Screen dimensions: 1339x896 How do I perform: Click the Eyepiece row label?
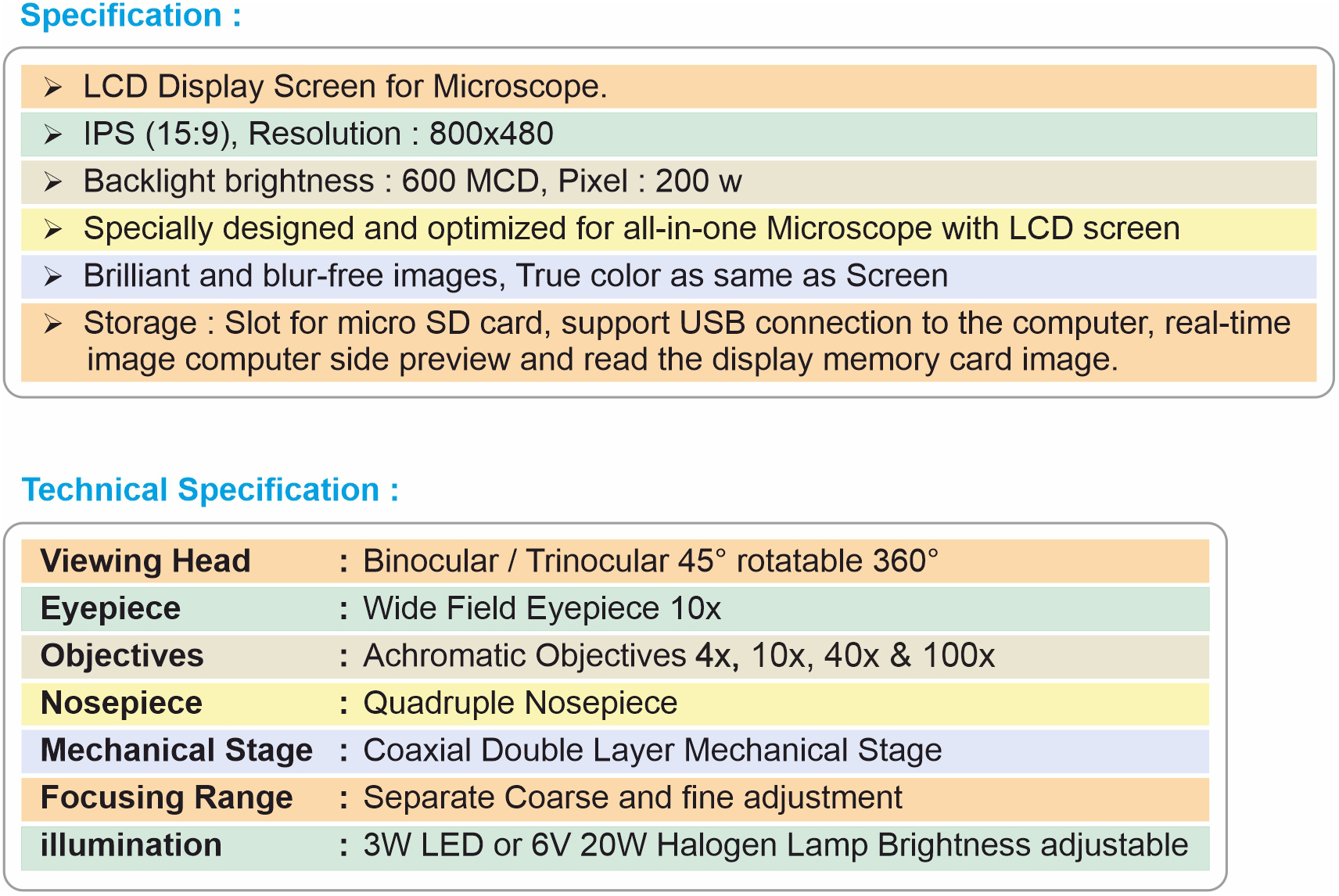(111, 608)
